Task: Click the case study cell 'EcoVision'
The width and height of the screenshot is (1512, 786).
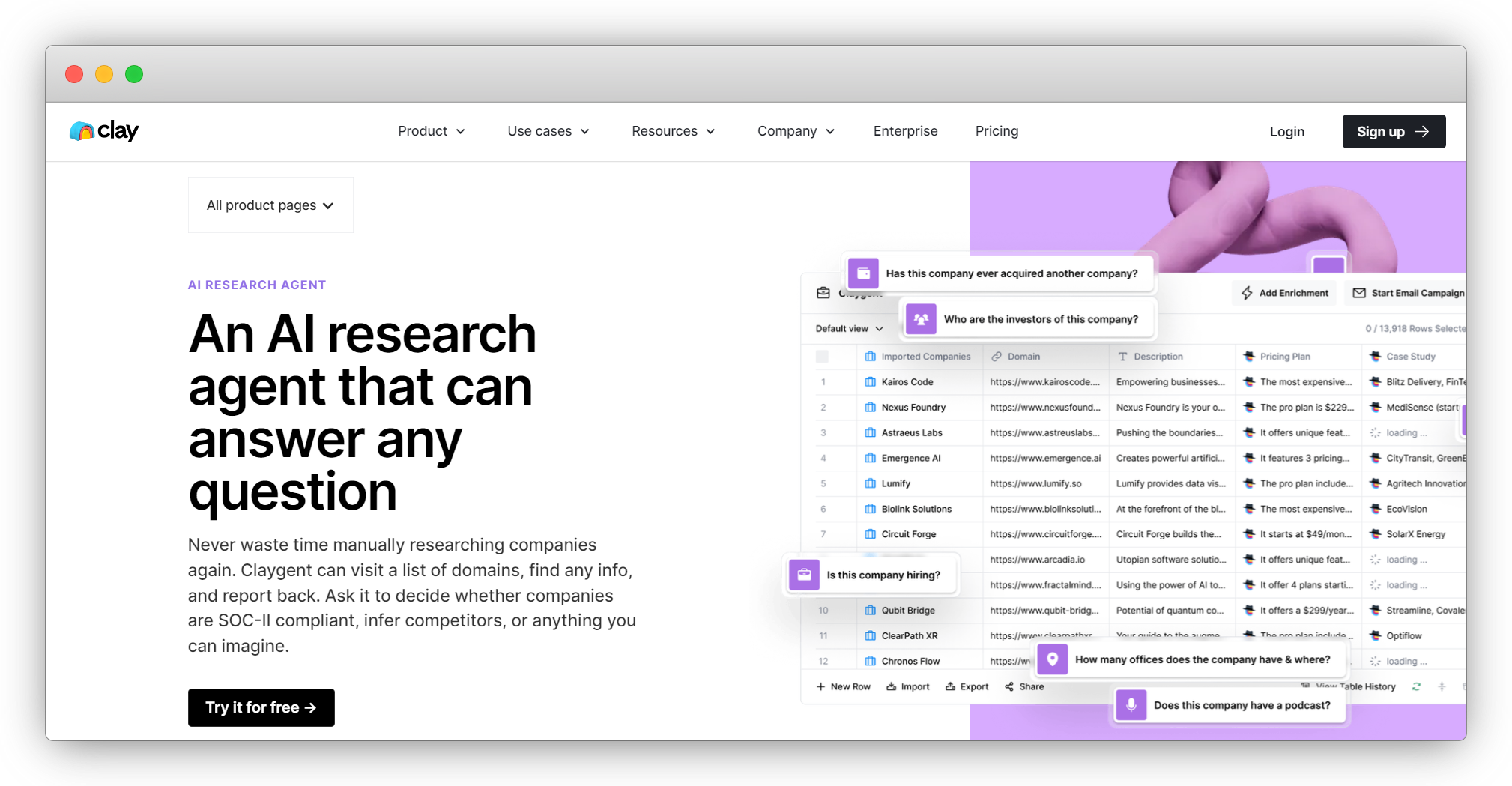Action: [x=1407, y=509]
